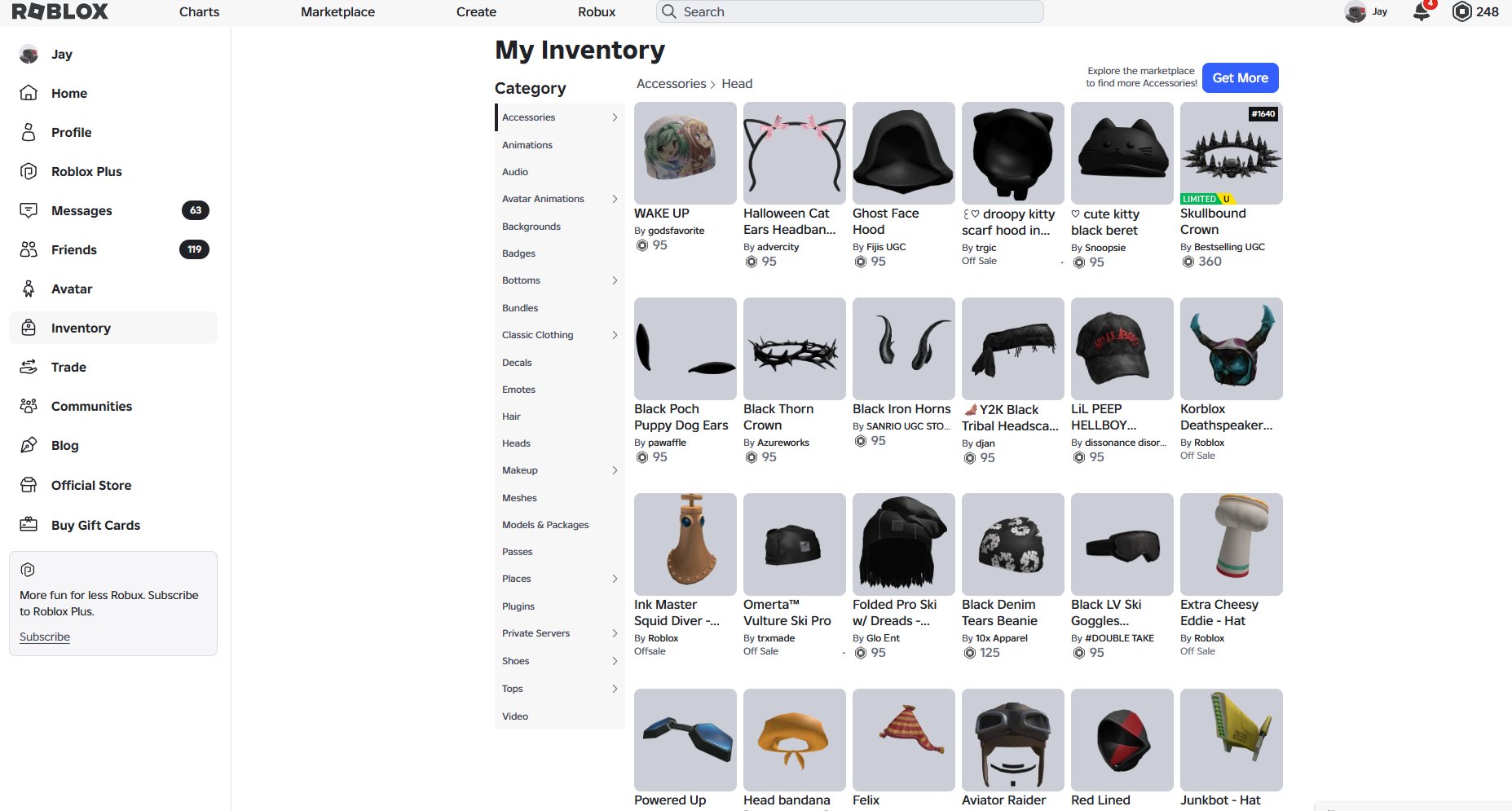Open Home via house icon
Screen dimensions: 1512x811
(29, 93)
